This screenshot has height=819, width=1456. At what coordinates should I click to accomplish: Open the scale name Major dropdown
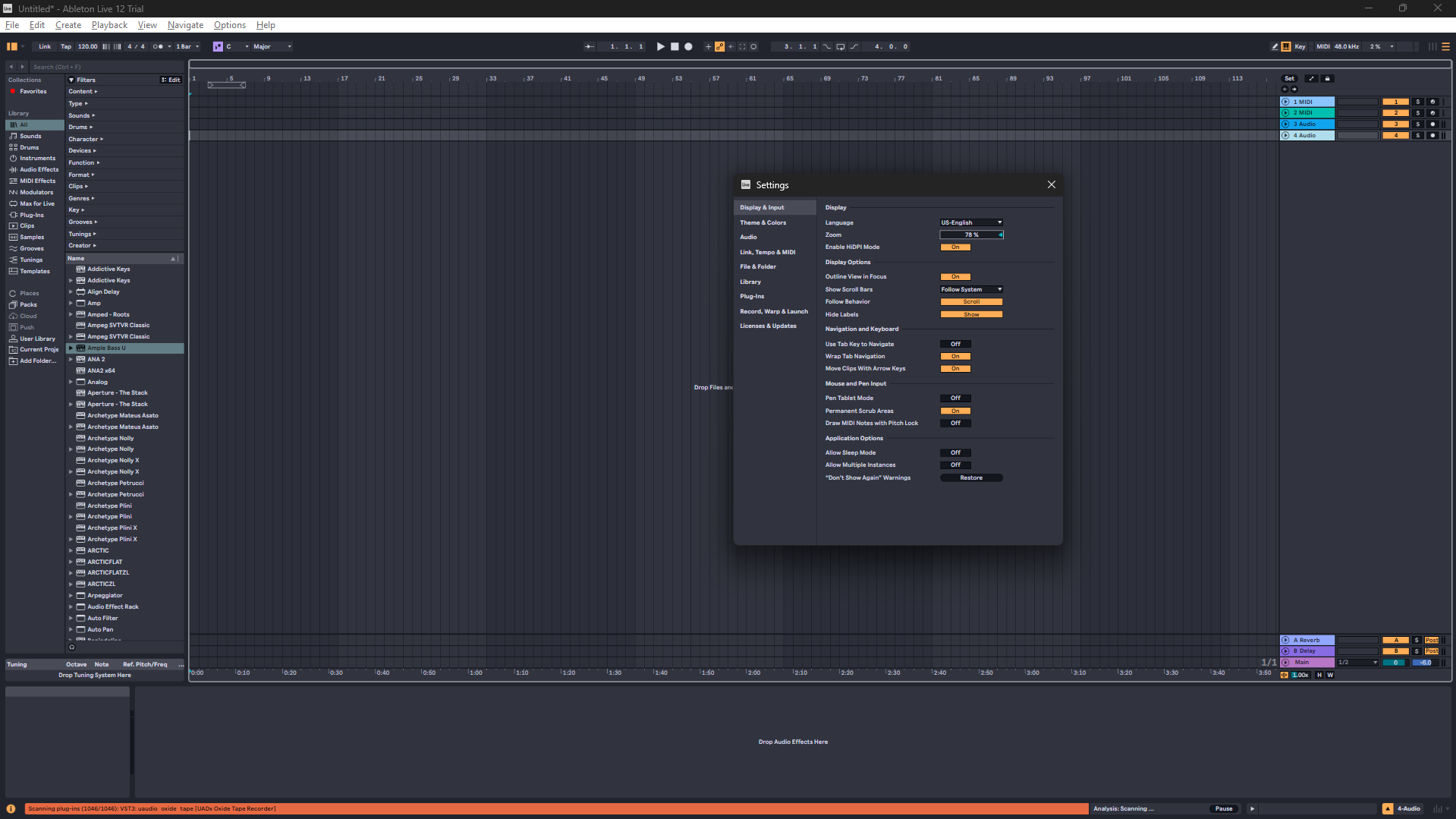272,46
